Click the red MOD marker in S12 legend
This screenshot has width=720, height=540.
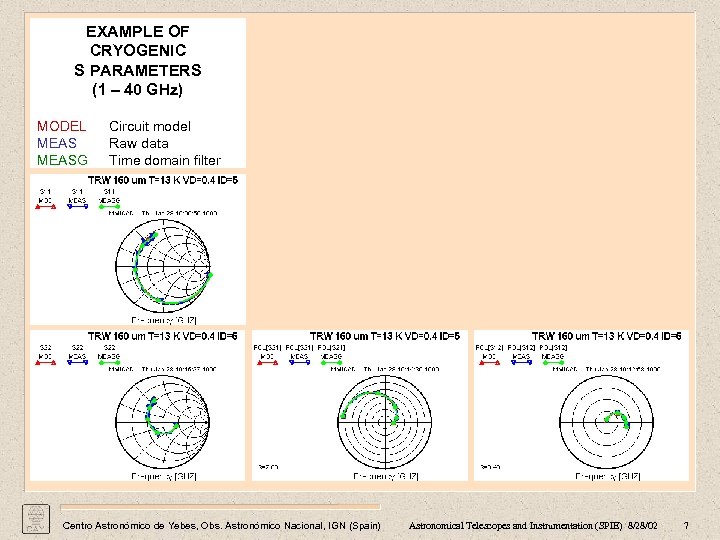(489, 363)
